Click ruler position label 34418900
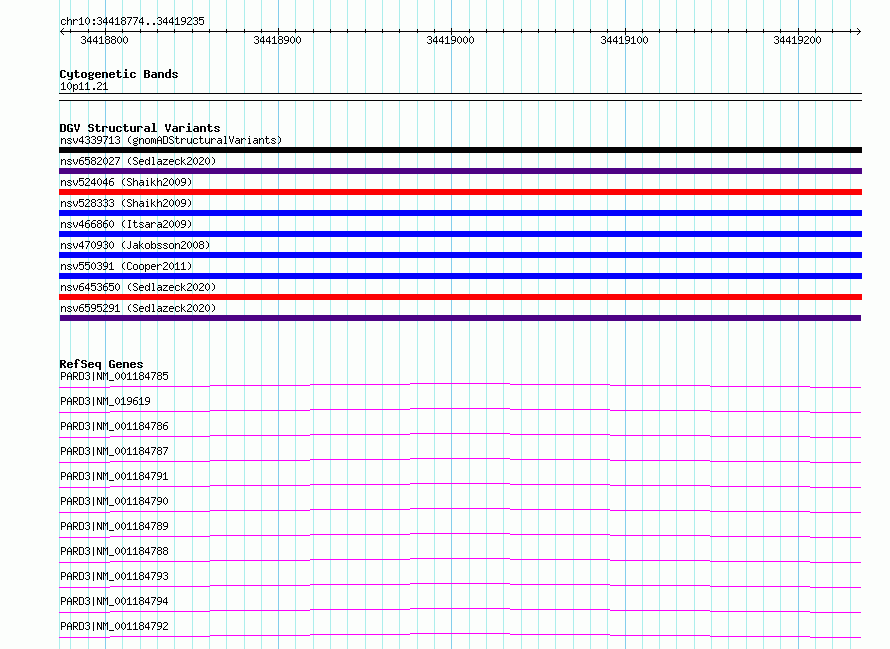Screen dimensions: 890x649 (278, 40)
